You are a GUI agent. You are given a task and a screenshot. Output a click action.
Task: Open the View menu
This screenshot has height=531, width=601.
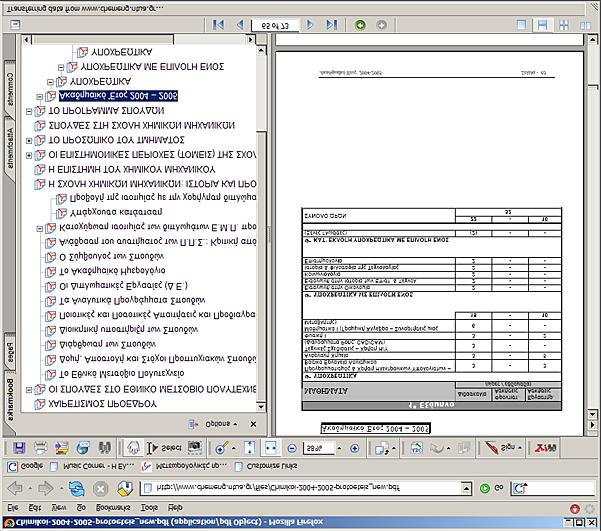(x=59, y=507)
